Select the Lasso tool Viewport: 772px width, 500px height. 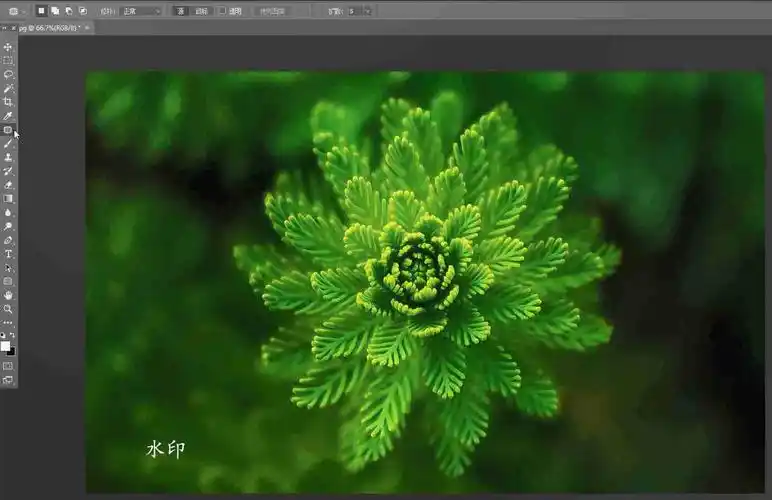(8, 74)
